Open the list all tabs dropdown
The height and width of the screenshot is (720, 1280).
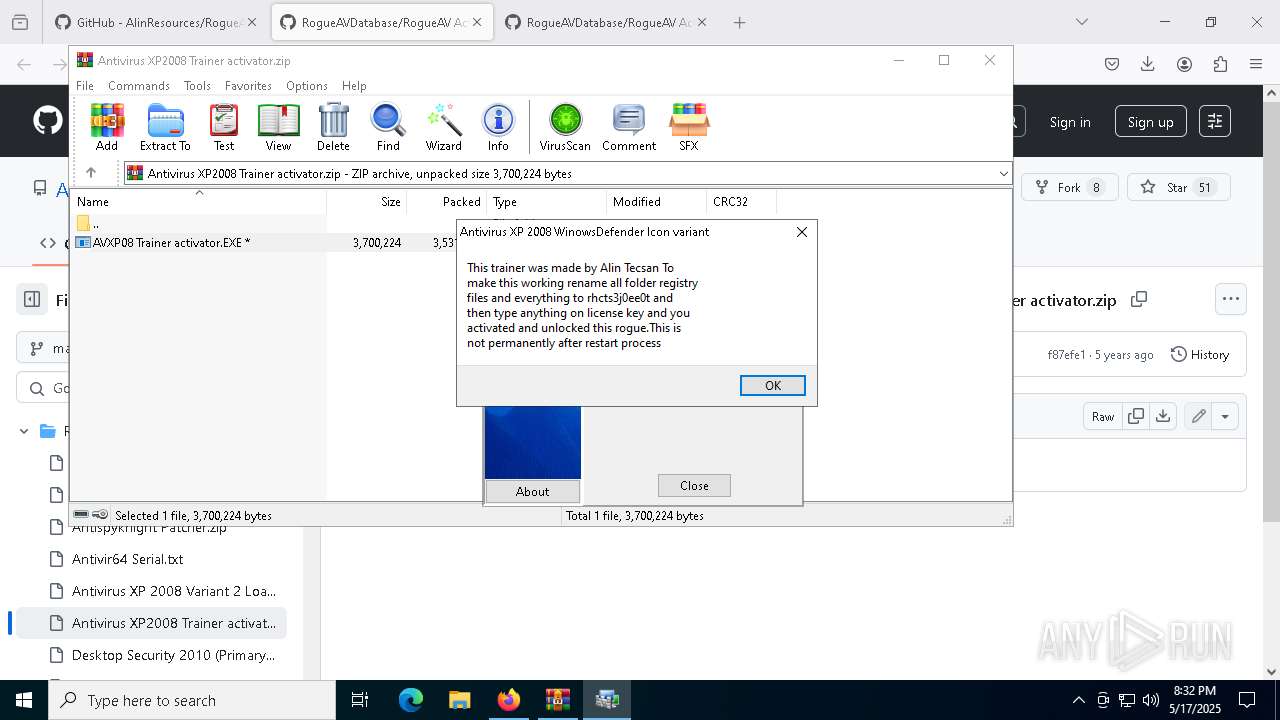click(x=1082, y=22)
